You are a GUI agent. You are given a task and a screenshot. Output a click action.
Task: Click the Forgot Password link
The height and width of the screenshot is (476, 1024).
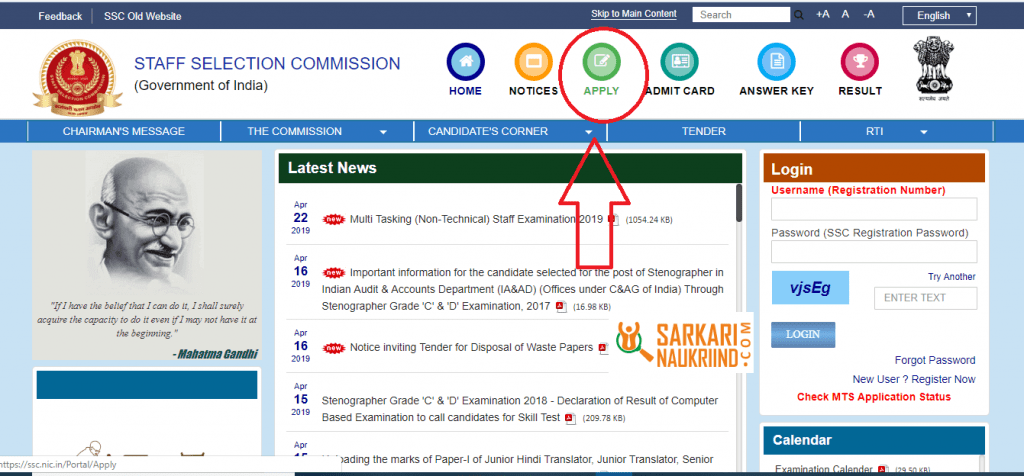[x=935, y=360]
